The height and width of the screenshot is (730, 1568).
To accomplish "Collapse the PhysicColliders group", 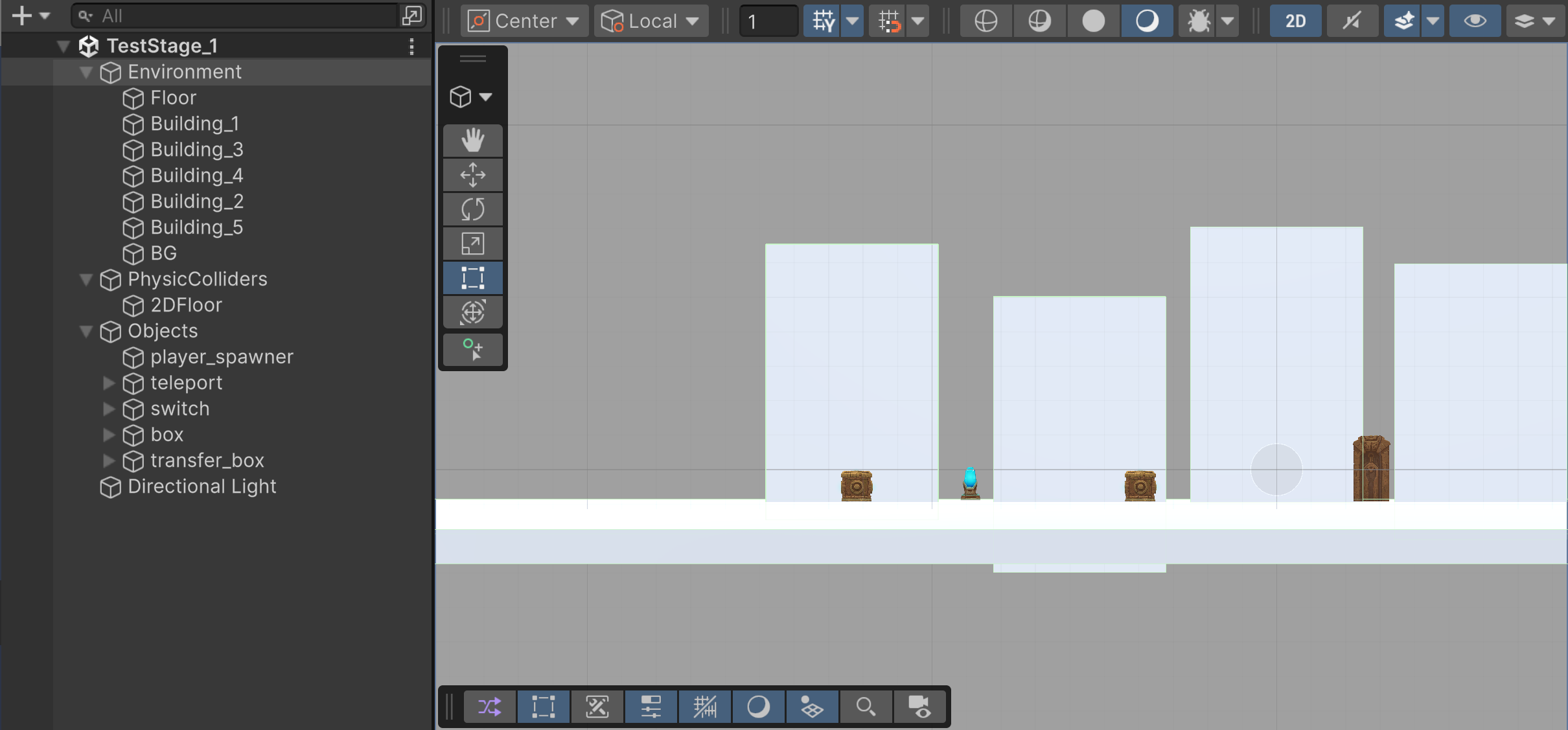I will coord(86,279).
